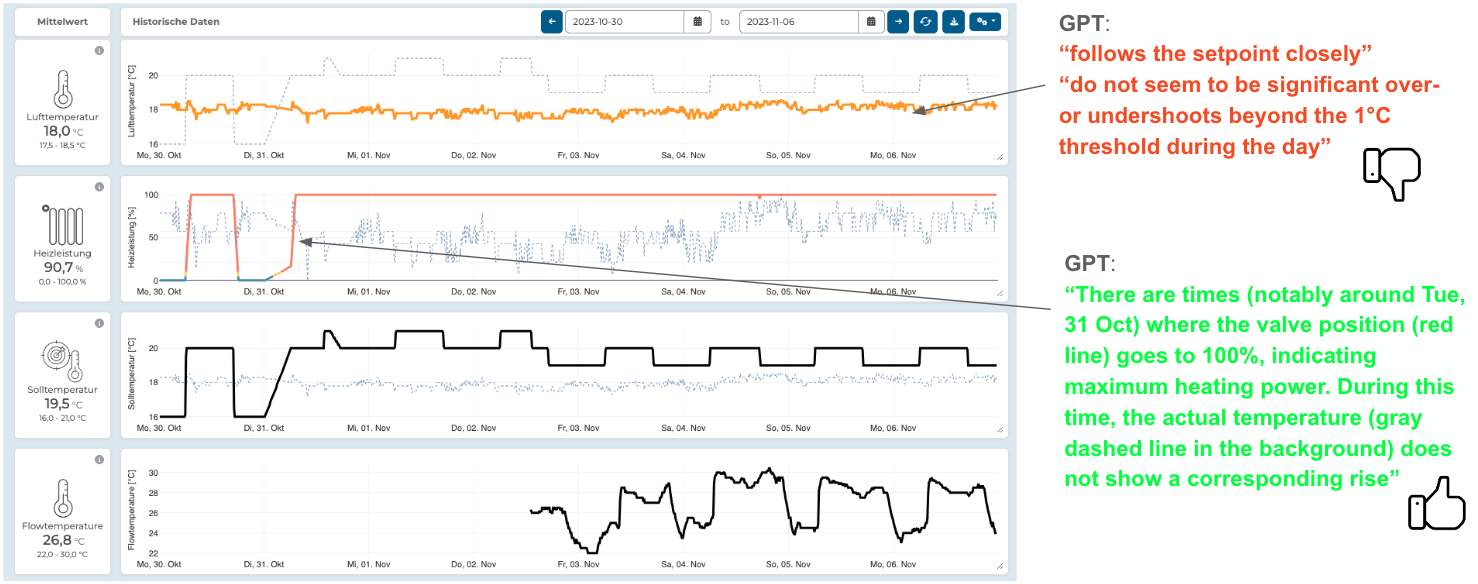Image resolution: width=1478 pixels, height=584 pixels.
Task: Click the Flowtemperature card label
Action: click(x=62, y=526)
